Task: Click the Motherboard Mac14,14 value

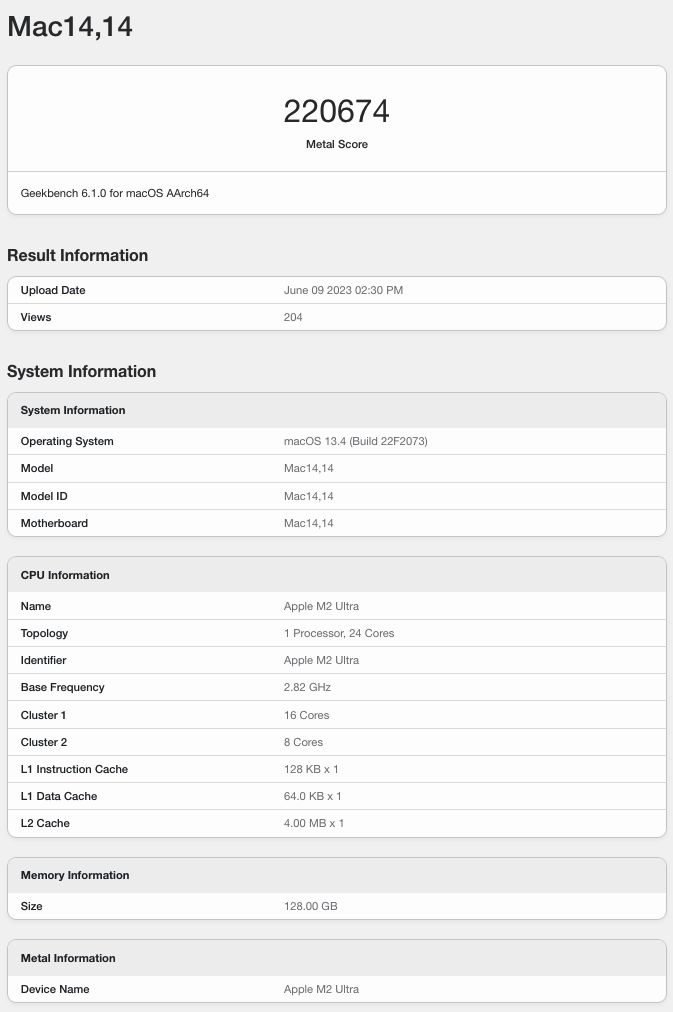Action: tap(309, 523)
